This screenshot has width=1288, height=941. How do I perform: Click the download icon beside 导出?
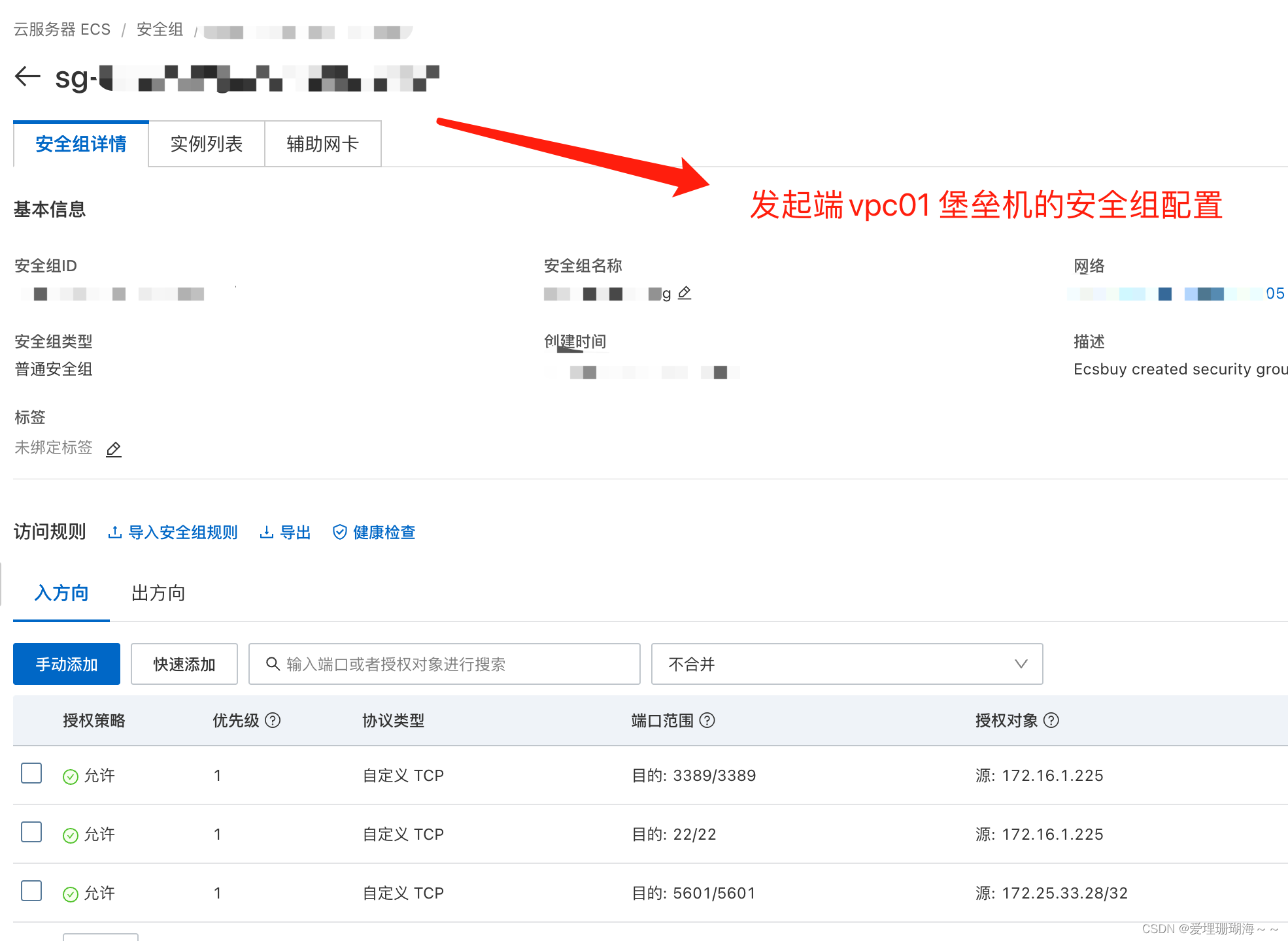[x=266, y=532]
